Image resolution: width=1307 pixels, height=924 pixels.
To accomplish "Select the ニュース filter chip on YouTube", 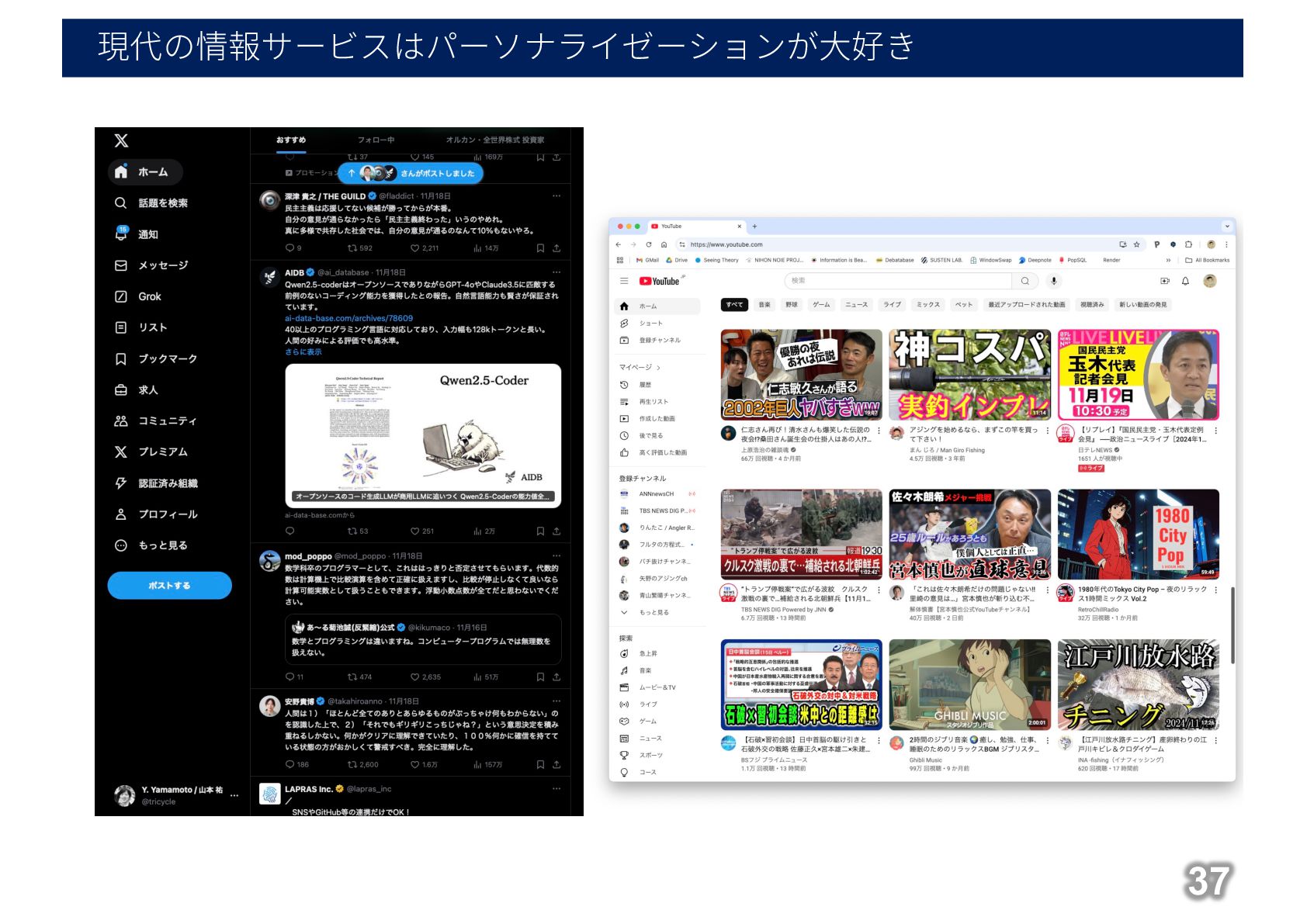I will click(x=856, y=305).
